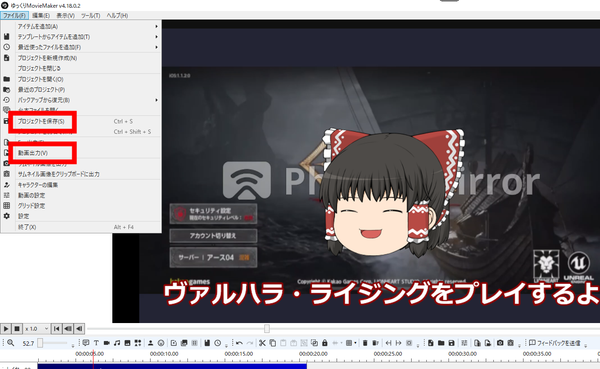The image size is (600, 369).
Task: Select サムネイル画像をクリップボードに出力
Action: pyautogui.click(x=81, y=174)
